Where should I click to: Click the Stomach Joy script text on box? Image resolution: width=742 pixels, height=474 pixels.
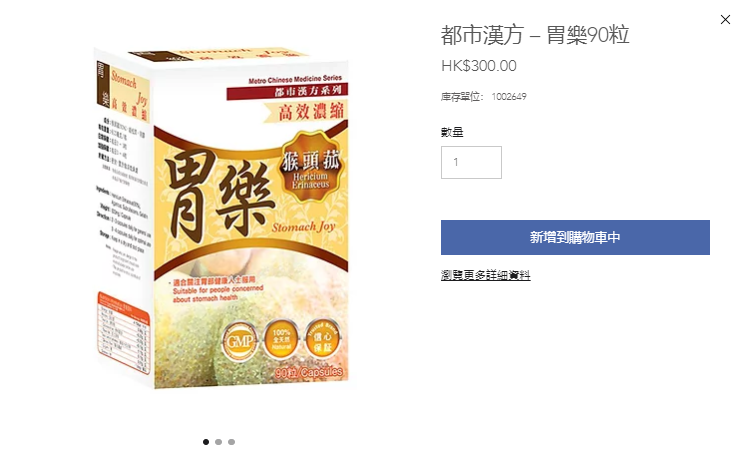303,227
